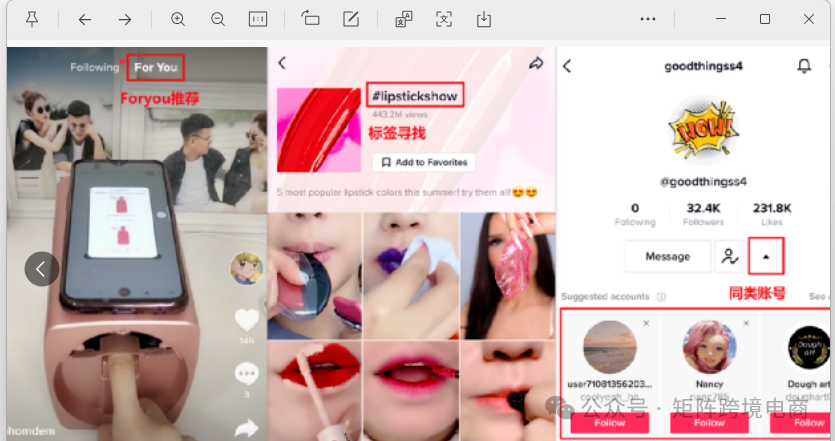Click the notification bell on goodthingss4 profile

(804, 66)
